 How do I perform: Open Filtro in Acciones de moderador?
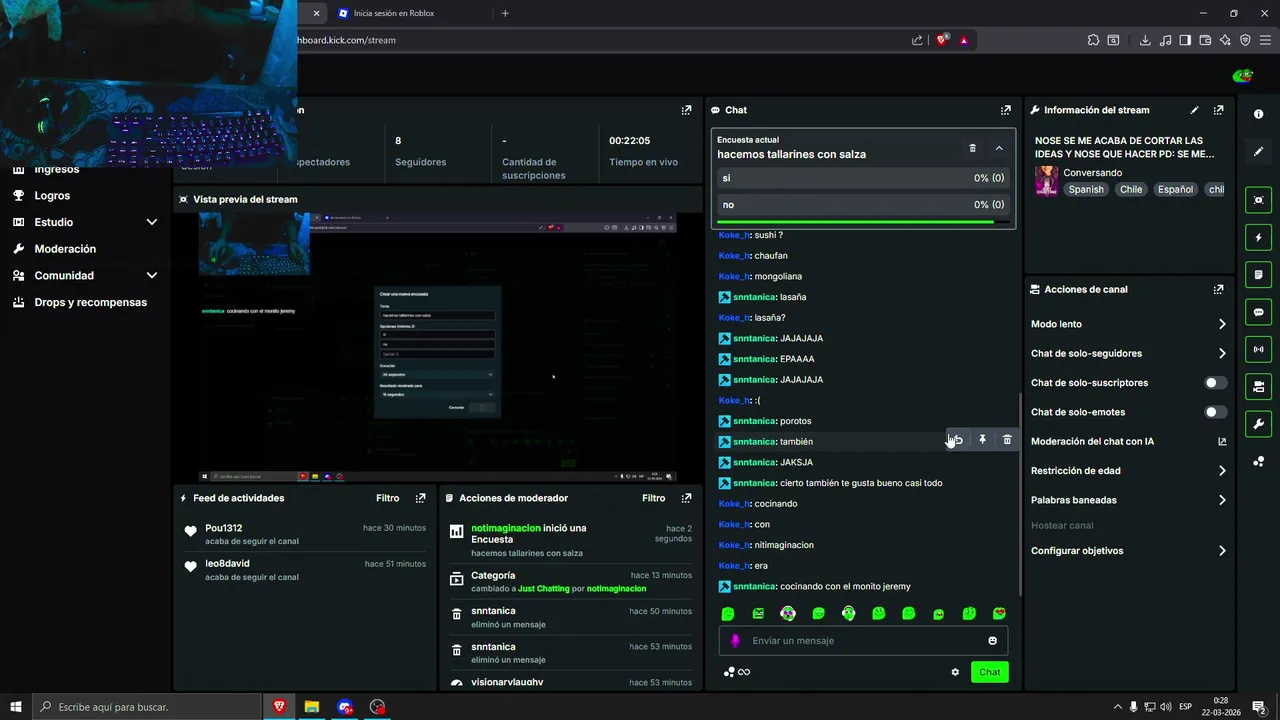[653, 498]
